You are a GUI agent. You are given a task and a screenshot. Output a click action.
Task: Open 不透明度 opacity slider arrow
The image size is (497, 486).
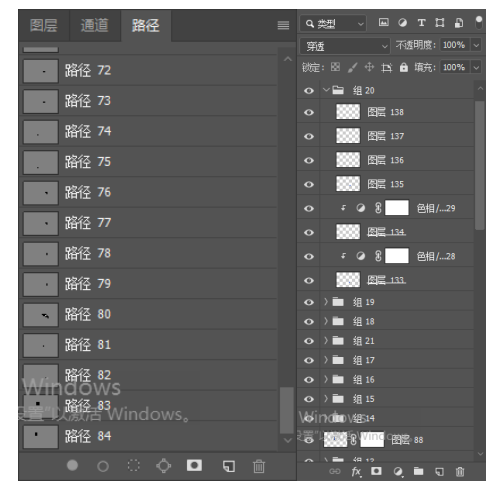click(476, 45)
